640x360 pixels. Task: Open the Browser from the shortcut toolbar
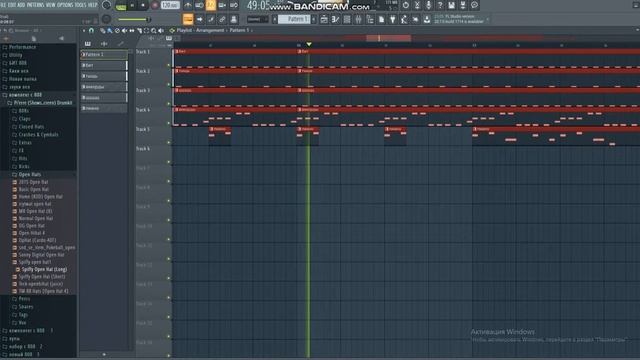pyautogui.click(x=370, y=19)
